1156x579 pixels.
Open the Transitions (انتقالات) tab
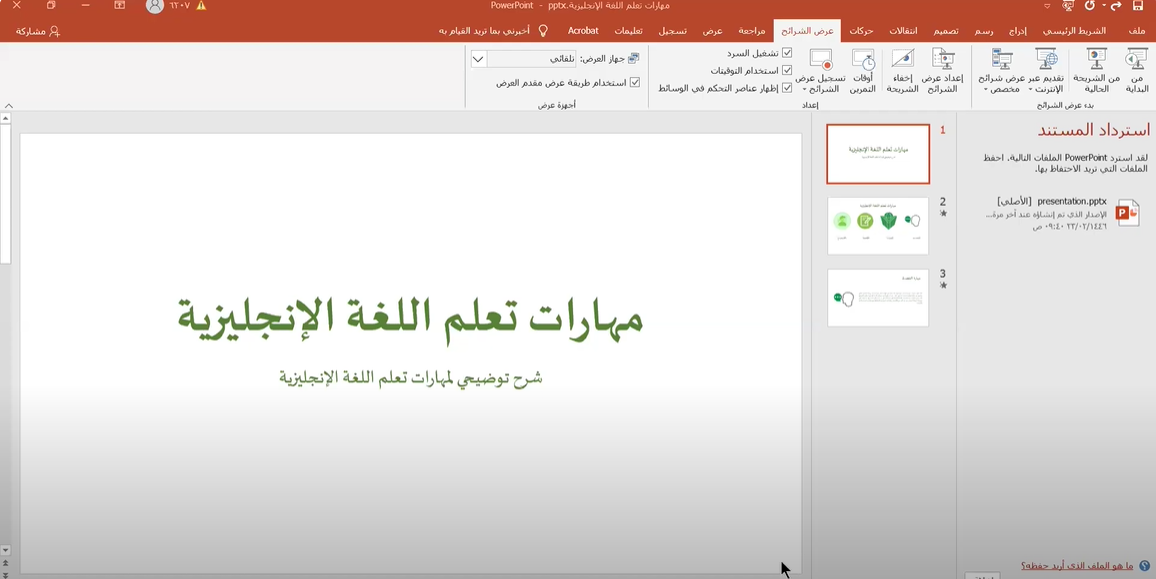pyautogui.click(x=903, y=31)
